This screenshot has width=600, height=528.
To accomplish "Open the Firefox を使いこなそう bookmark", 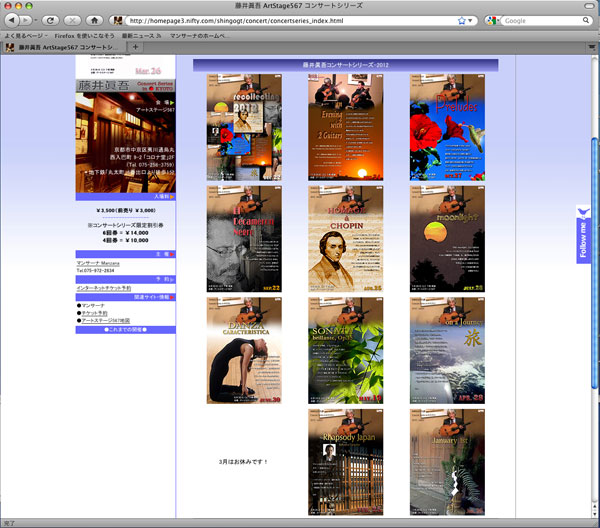I will coord(84,36).
